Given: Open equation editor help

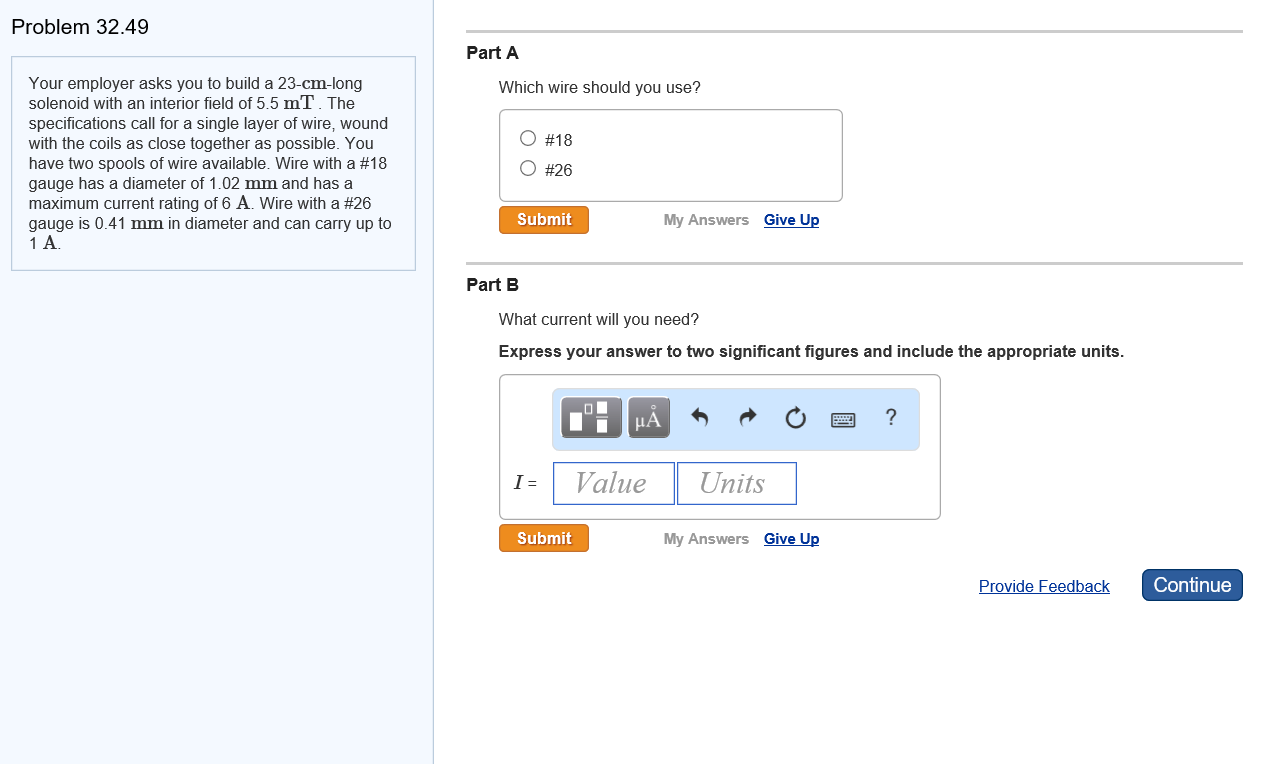Looking at the screenshot, I should pyautogui.click(x=890, y=418).
